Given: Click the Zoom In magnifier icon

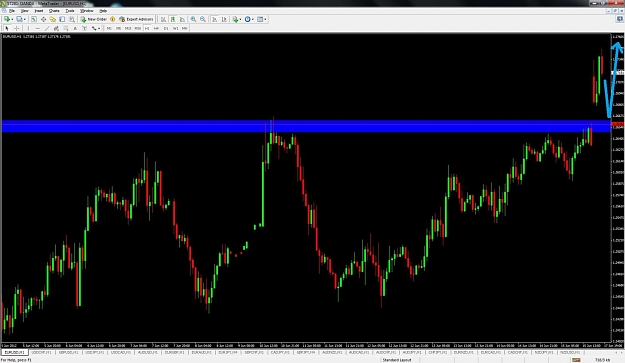Looking at the screenshot, I should [x=193, y=19].
